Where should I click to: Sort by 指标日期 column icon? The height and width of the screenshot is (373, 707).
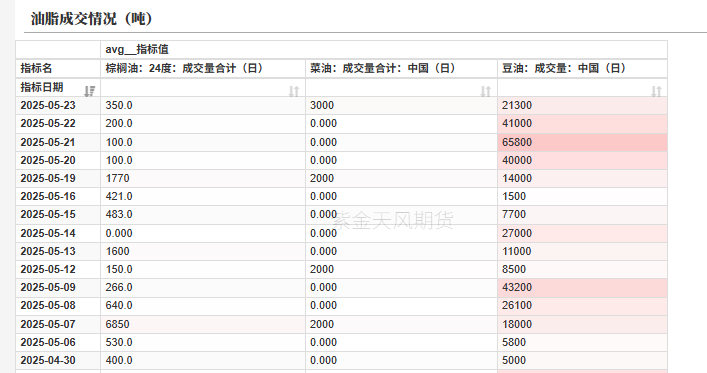coord(89,91)
